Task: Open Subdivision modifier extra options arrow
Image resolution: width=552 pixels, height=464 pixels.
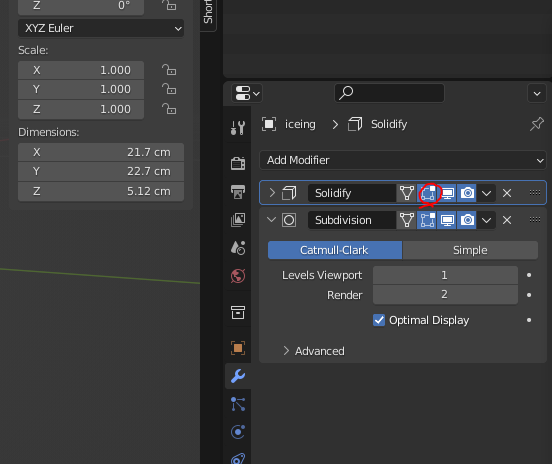Action: [x=487, y=220]
